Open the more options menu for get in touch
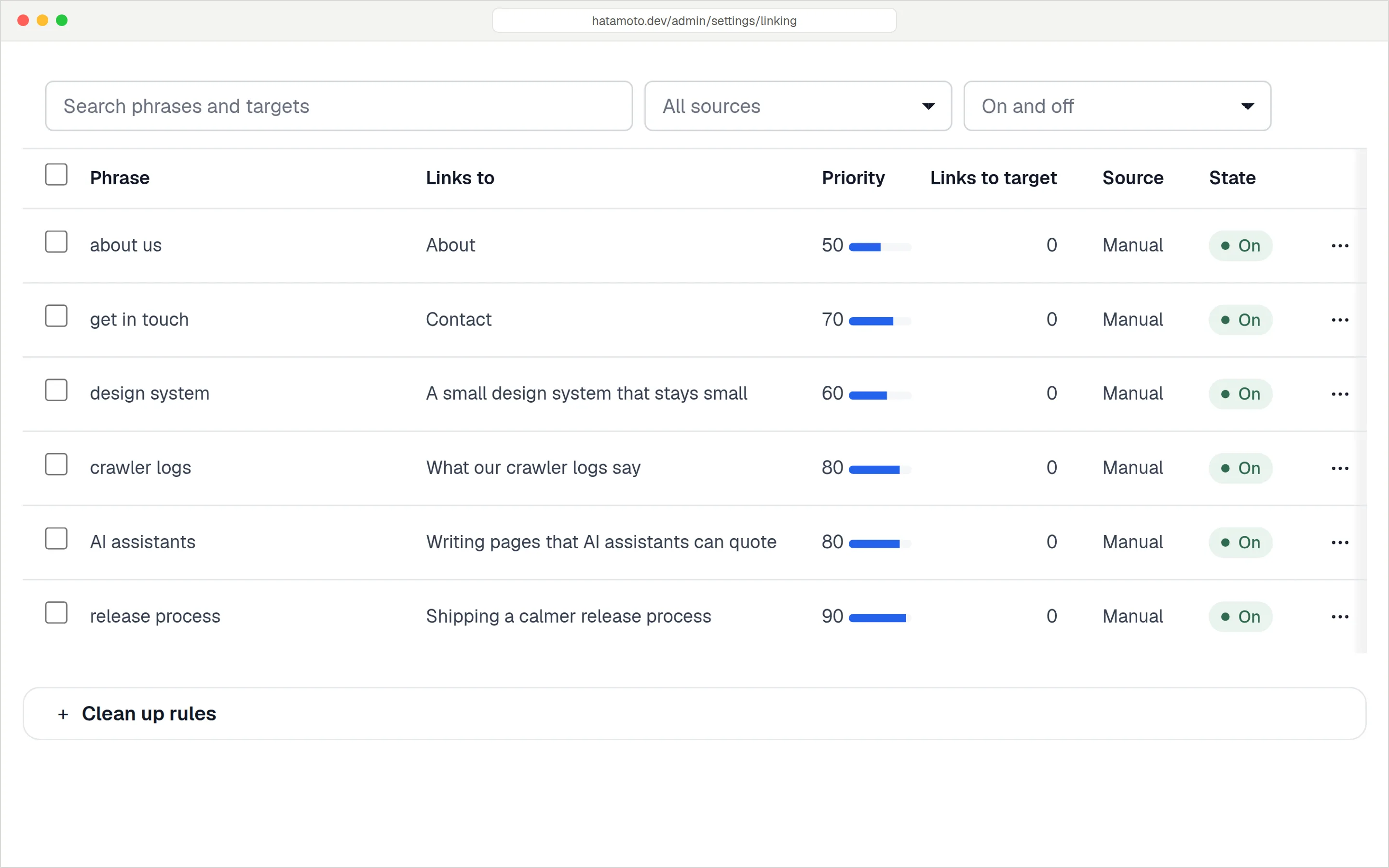The image size is (1389, 868). point(1340,320)
